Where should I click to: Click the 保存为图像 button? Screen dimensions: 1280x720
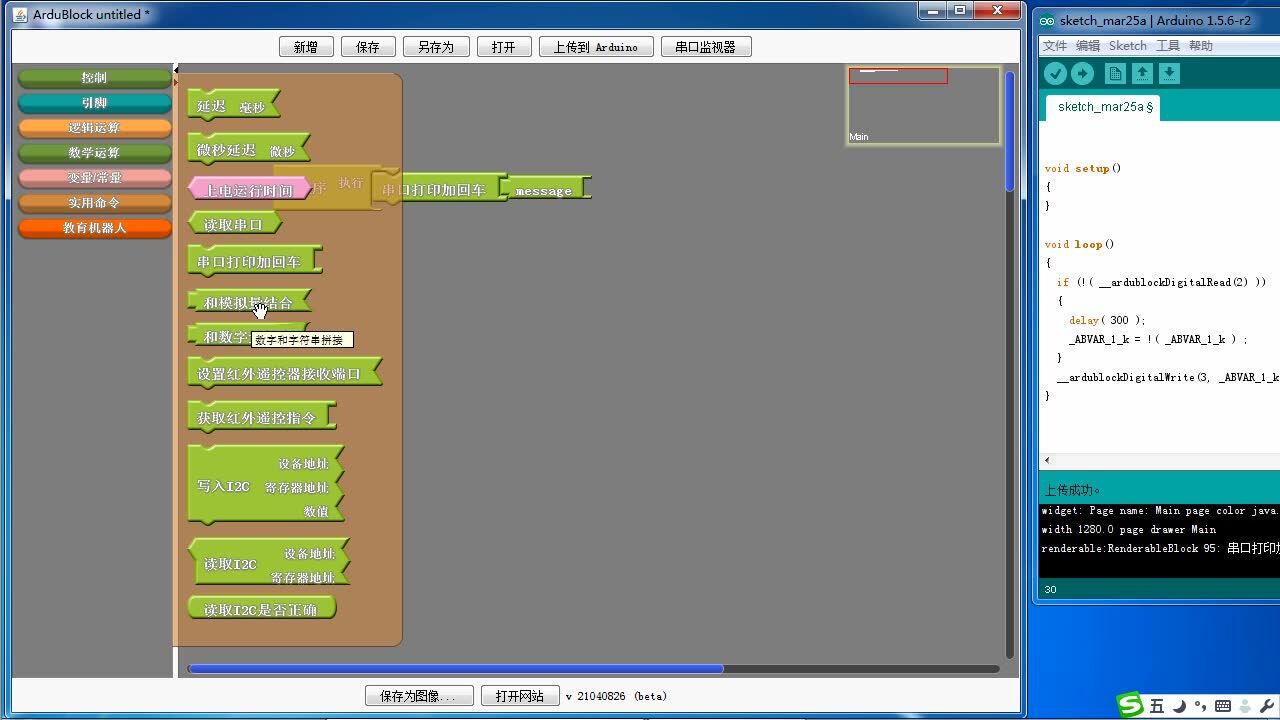click(419, 696)
